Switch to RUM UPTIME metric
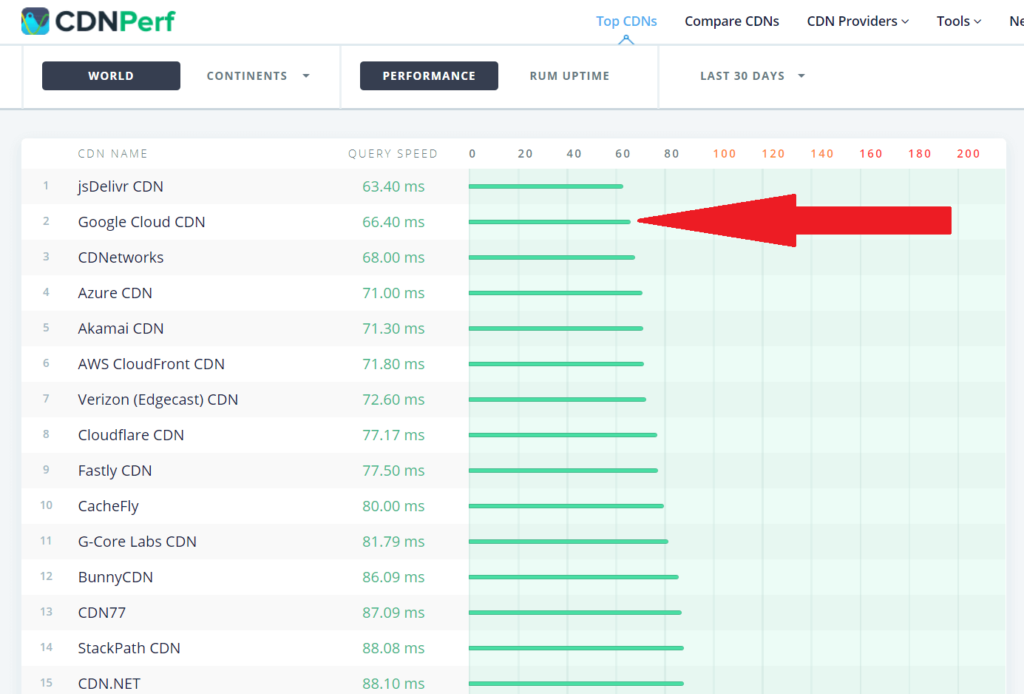 pyautogui.click(x=569, y=76)
